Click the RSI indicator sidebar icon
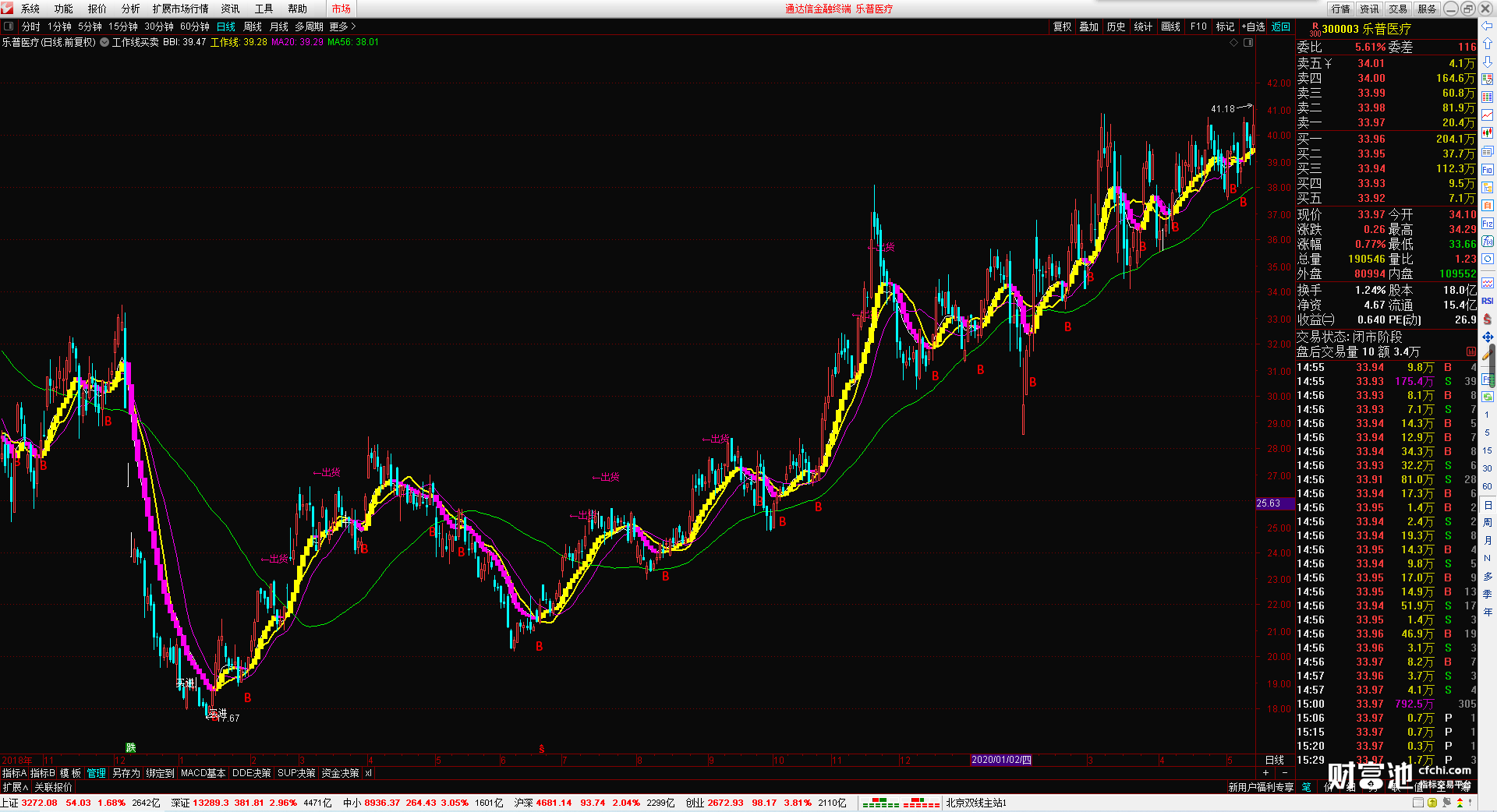Screen dimensions: 1497x812 [x=1488, y=301]
